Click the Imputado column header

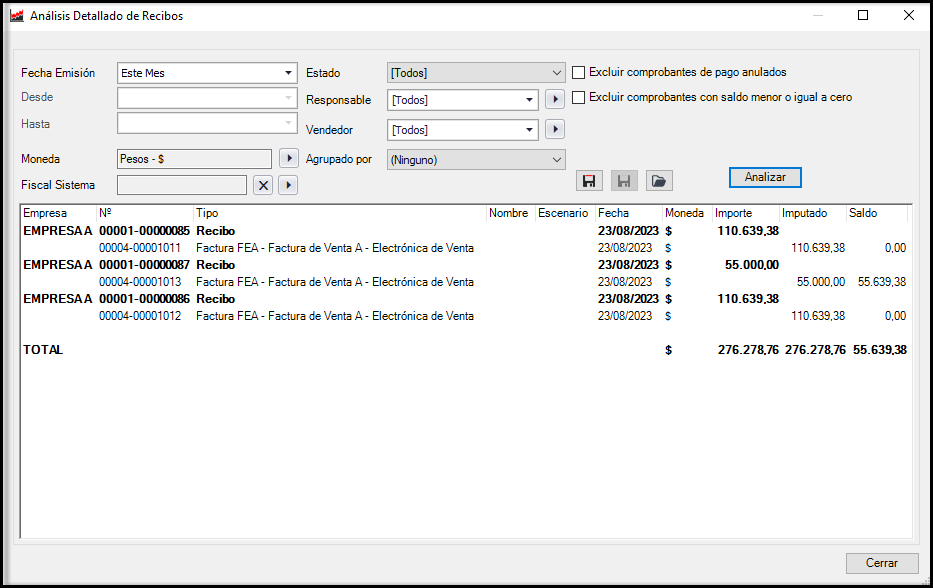[x=812, y=213]
